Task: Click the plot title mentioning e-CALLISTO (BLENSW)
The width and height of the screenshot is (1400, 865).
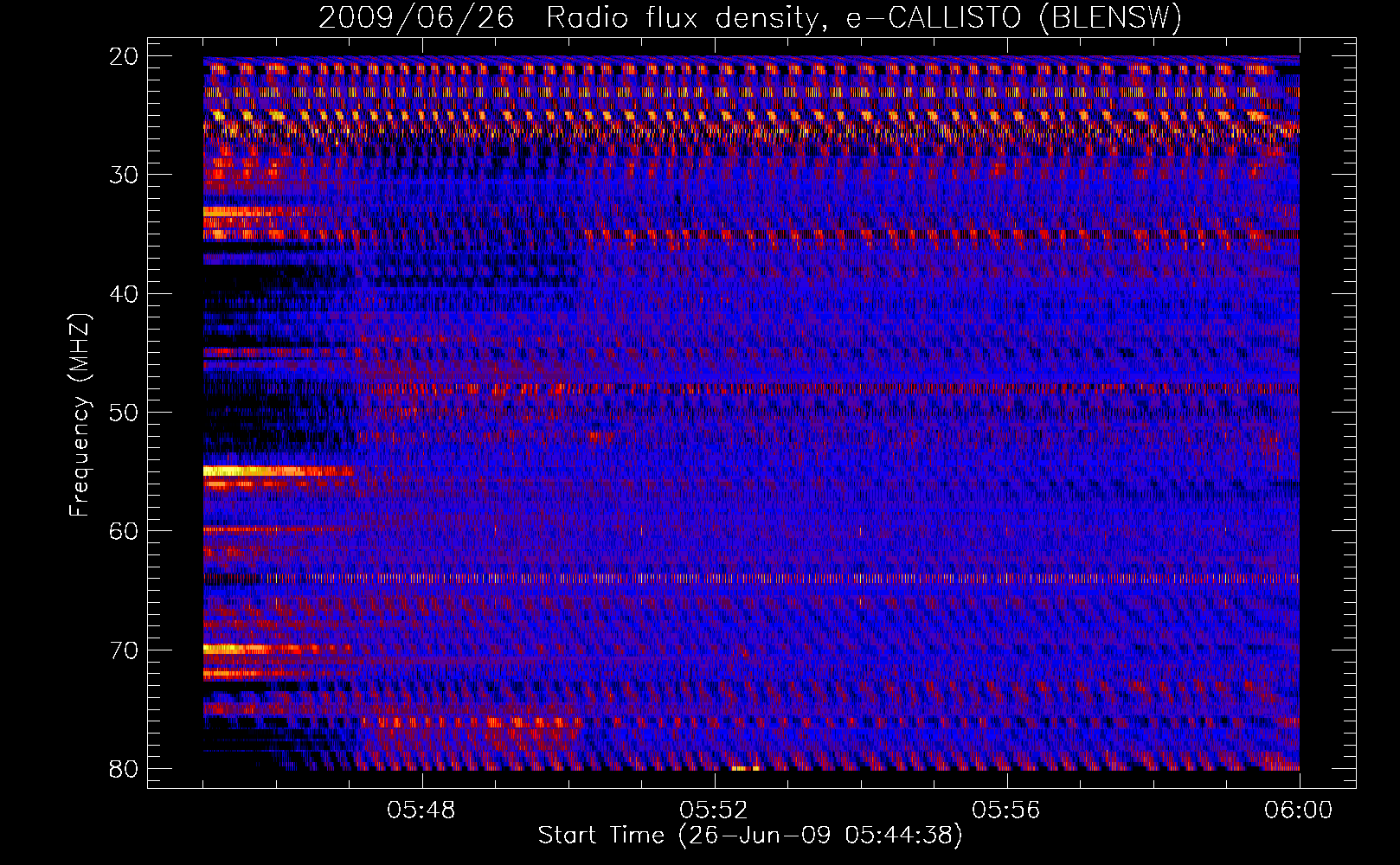Action: 750,18
